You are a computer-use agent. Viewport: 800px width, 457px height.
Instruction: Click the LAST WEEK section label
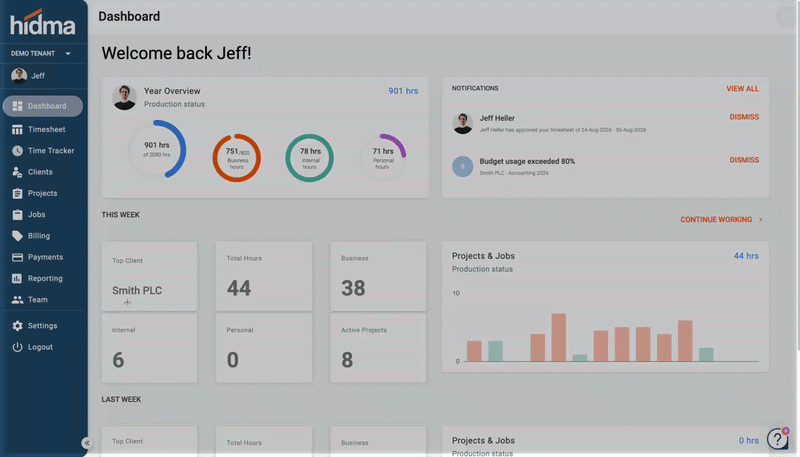(x=121, y=399)
